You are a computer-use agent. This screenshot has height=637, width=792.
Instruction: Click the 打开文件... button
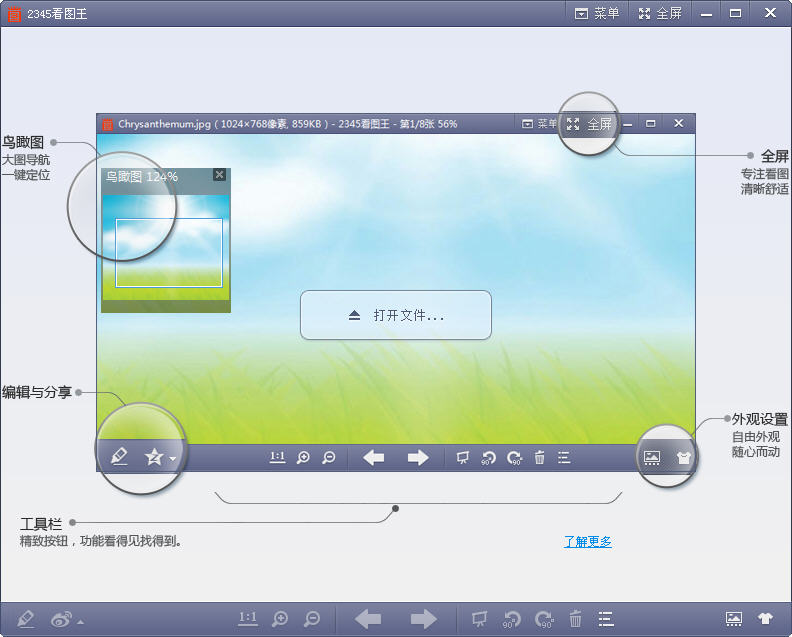395,315
